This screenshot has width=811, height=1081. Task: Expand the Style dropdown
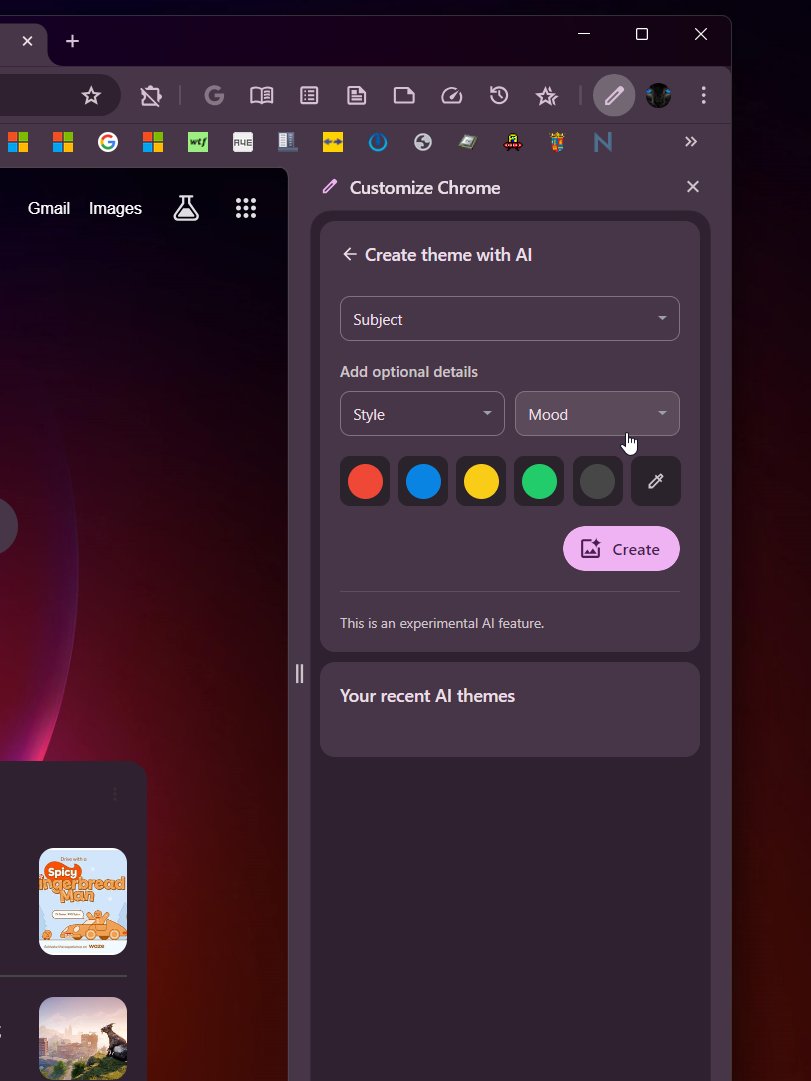click(422, 414)
